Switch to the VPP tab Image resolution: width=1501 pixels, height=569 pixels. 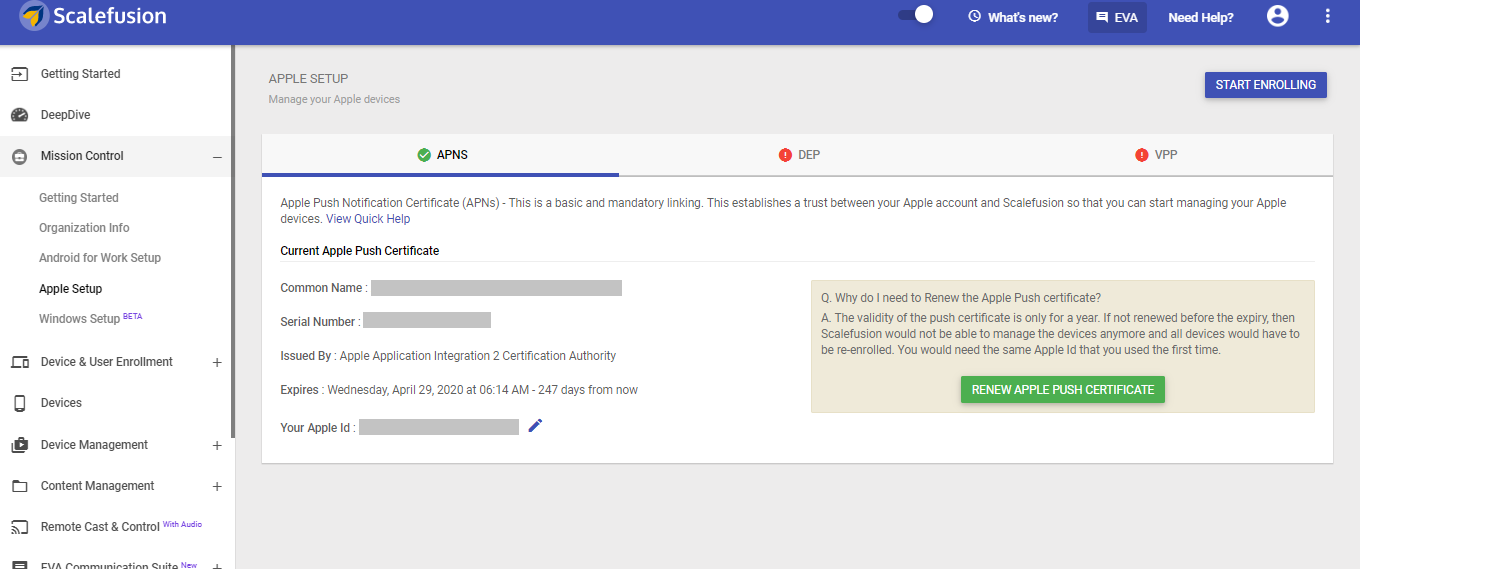coord(1155,155)
